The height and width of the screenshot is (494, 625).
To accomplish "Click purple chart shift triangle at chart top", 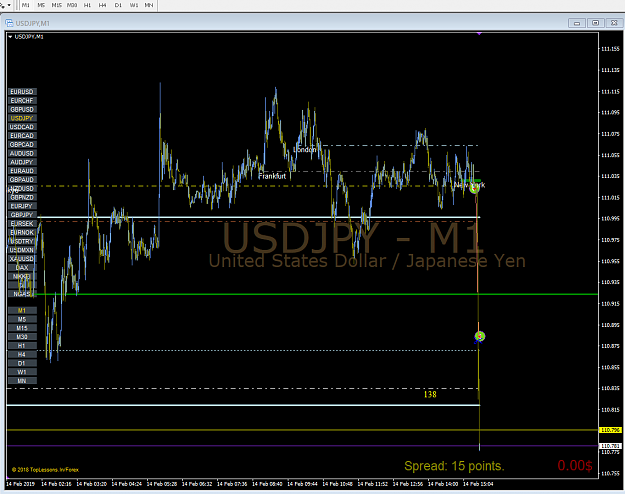I will coord(479,34).
